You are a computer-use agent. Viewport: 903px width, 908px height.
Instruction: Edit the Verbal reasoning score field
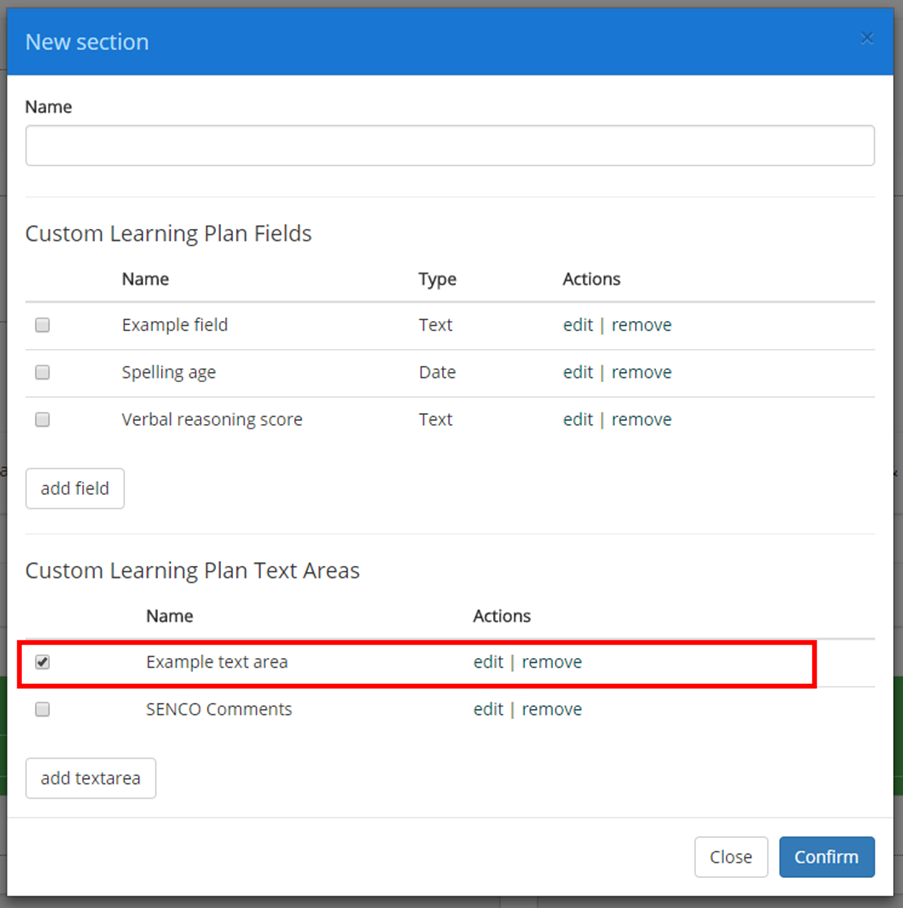(578, 419)
